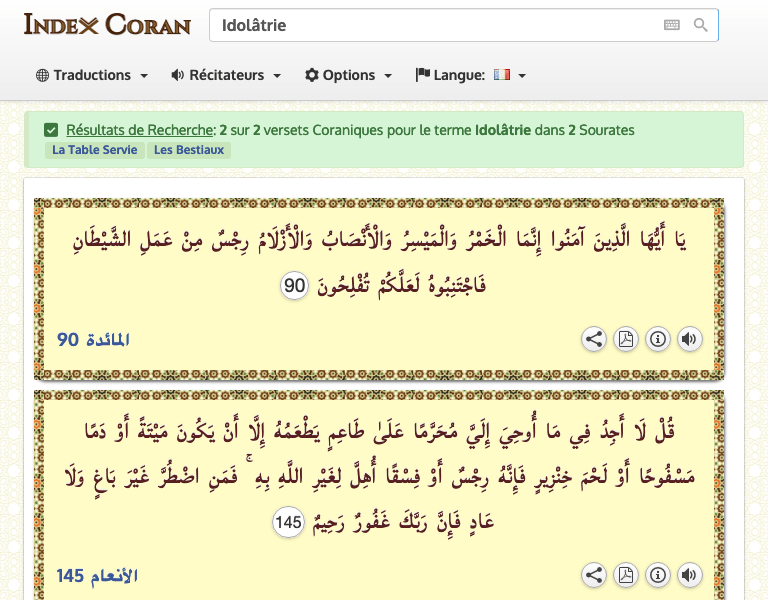Play audio for Al-Ma'ida verse 90
The width and height of the screenshot is (768, 600).
coord(689,339)
